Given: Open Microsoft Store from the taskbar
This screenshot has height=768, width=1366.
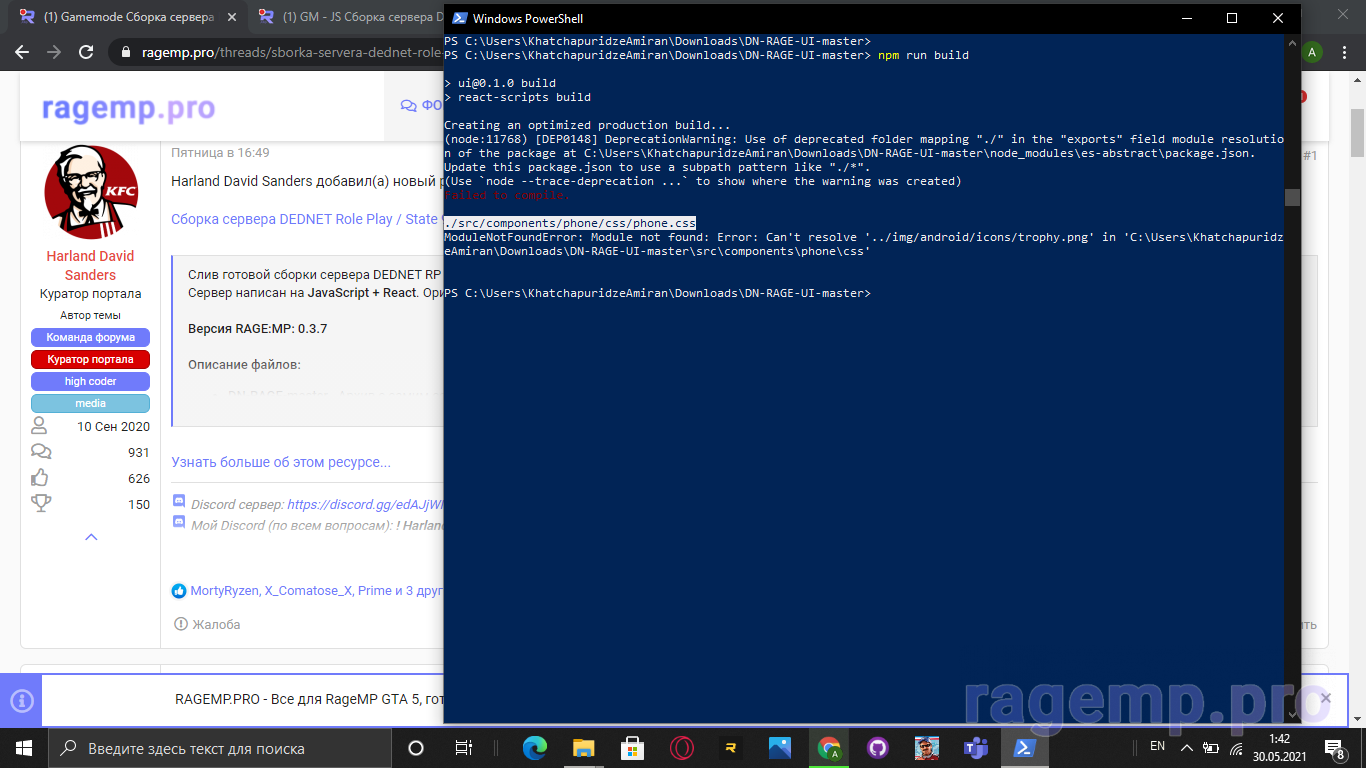Looking at the screenshot, I should (632, 748).
